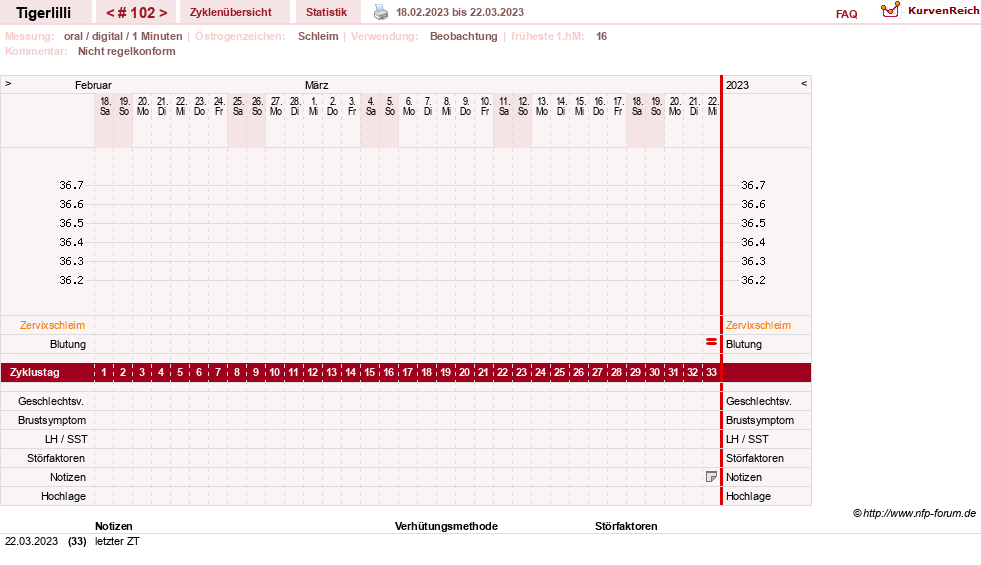
Task: Click the KurvenReich crown logo icon
Action: pos(890,10)
